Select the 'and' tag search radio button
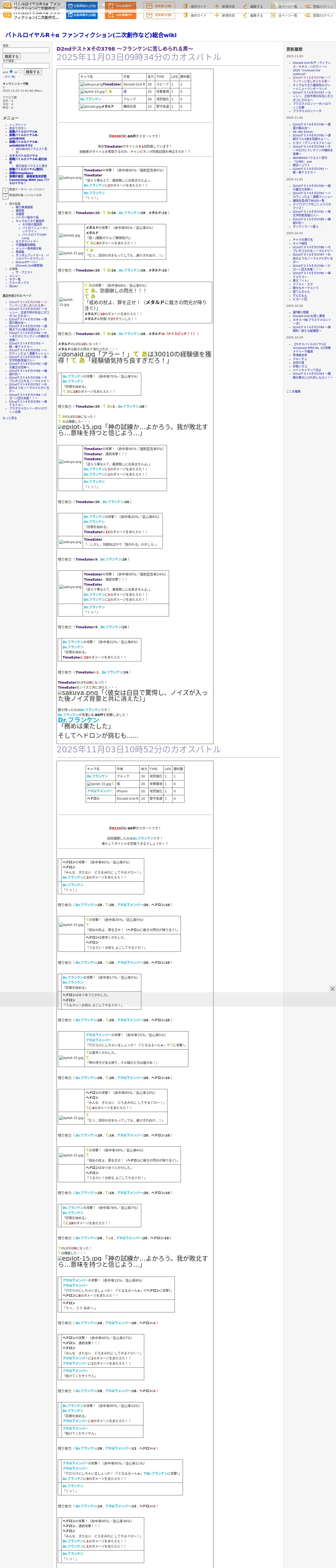The image size is (336, 1568). tap(12, 71)
